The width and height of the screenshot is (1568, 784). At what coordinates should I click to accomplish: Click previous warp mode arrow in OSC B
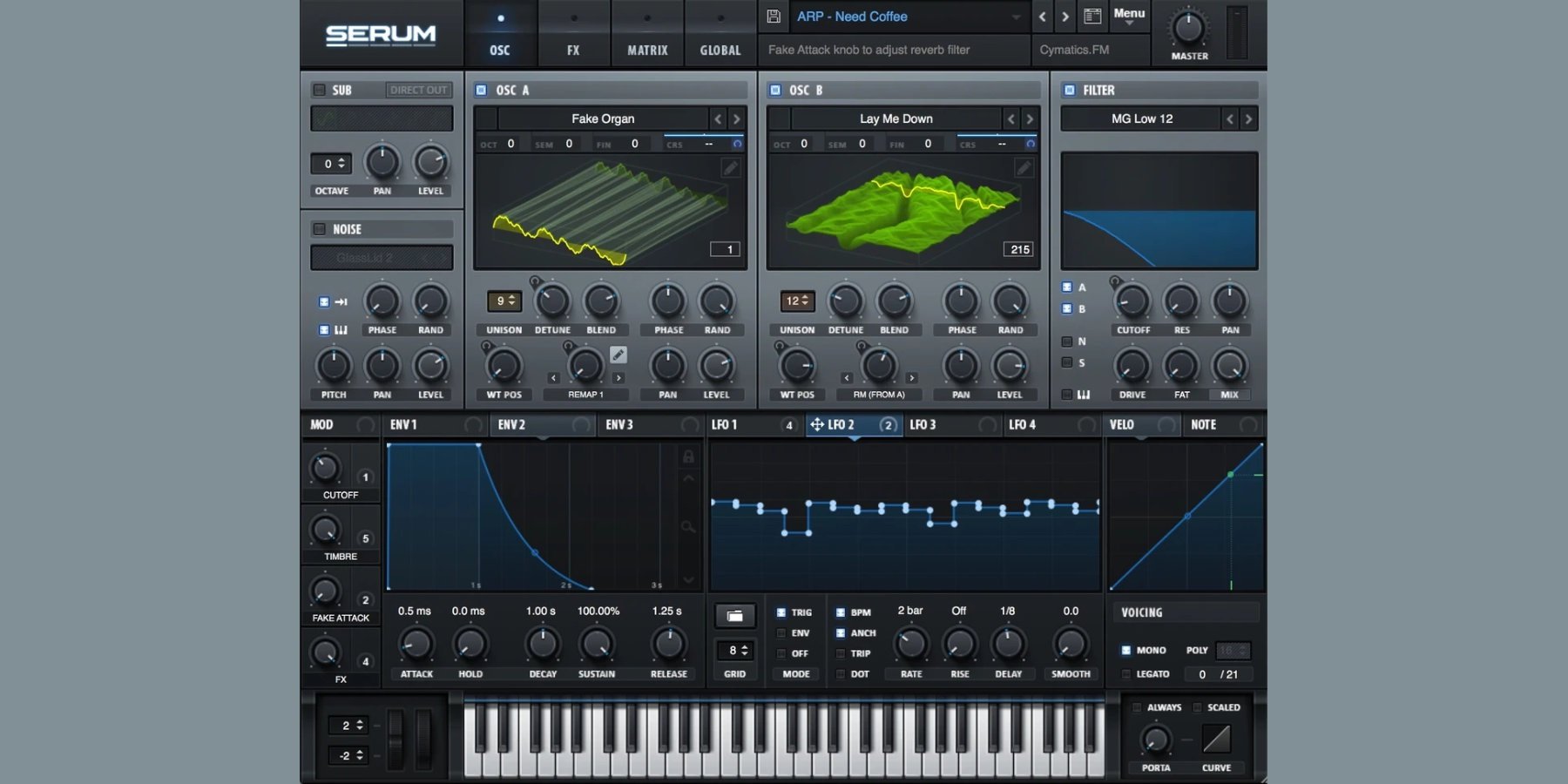click(x=847, y=378)
